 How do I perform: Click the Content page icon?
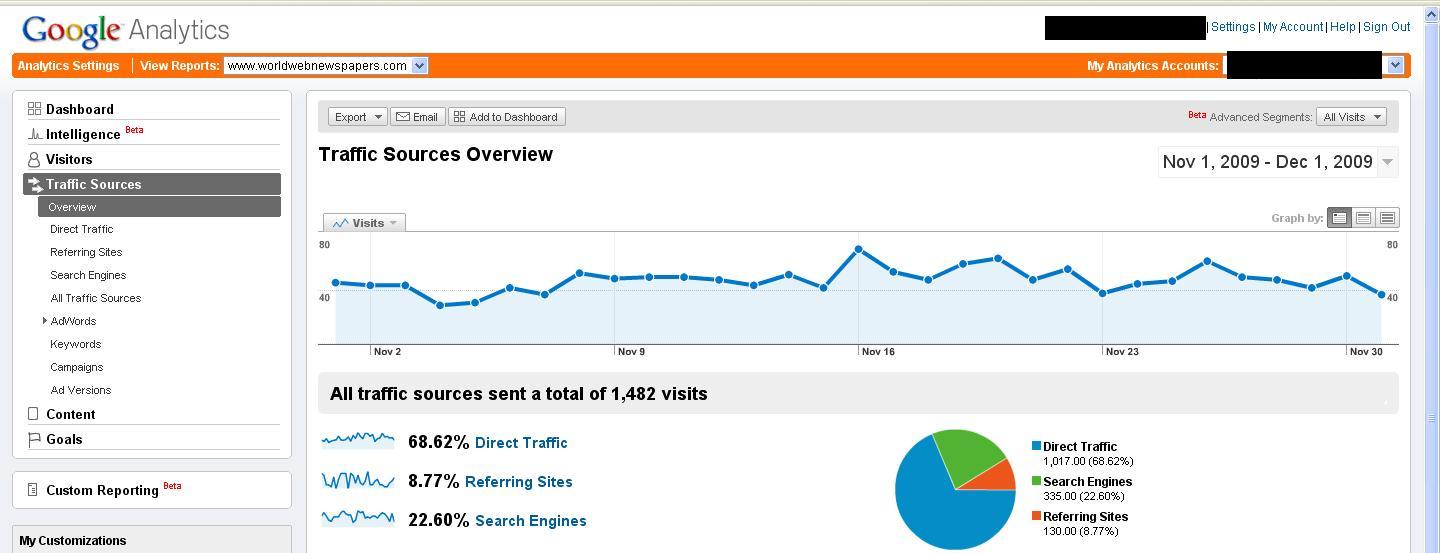33,413
